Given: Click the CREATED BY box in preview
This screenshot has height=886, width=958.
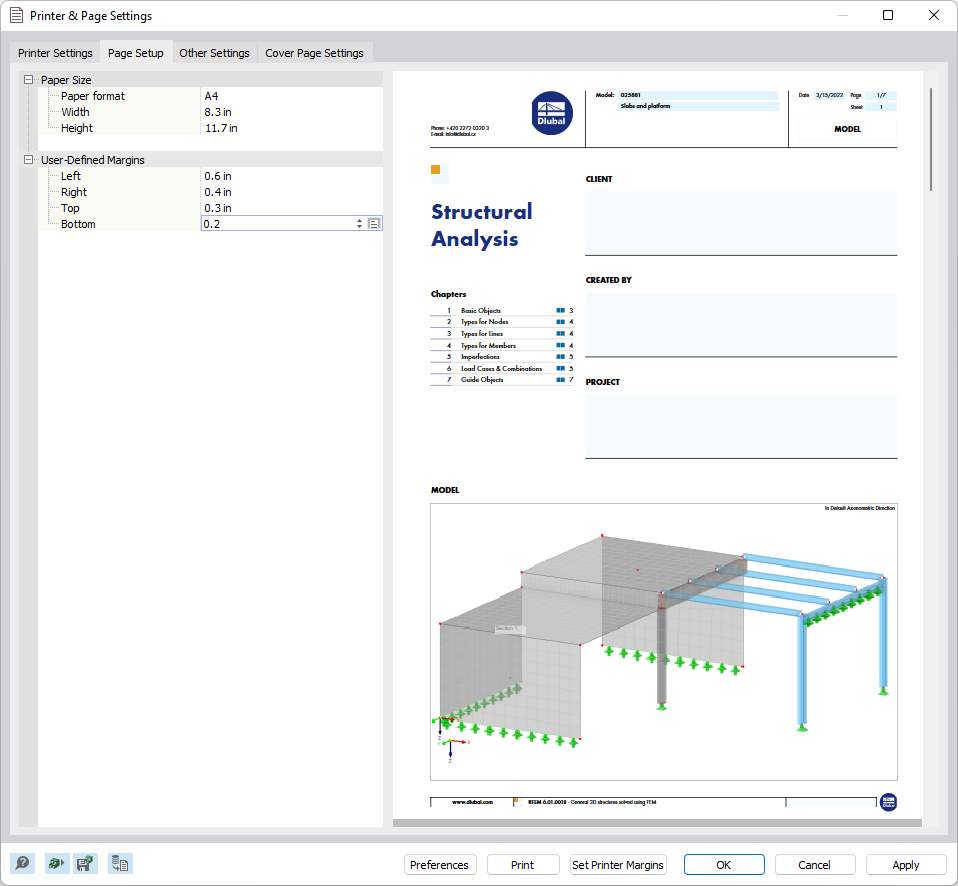Looking at the screenshot, I should (x=741, y=324).
